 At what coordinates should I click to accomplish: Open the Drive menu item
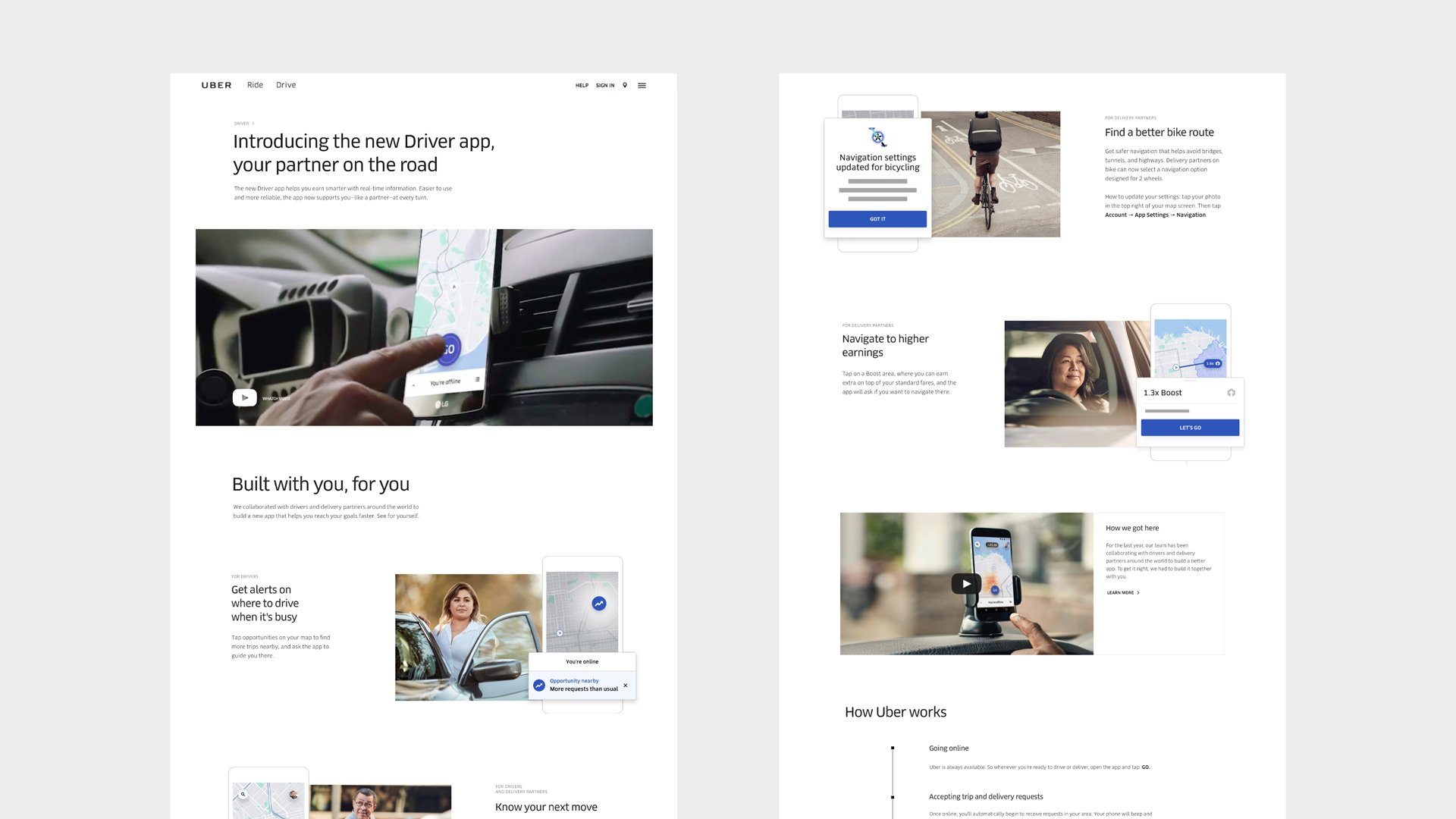click(286, 85)
